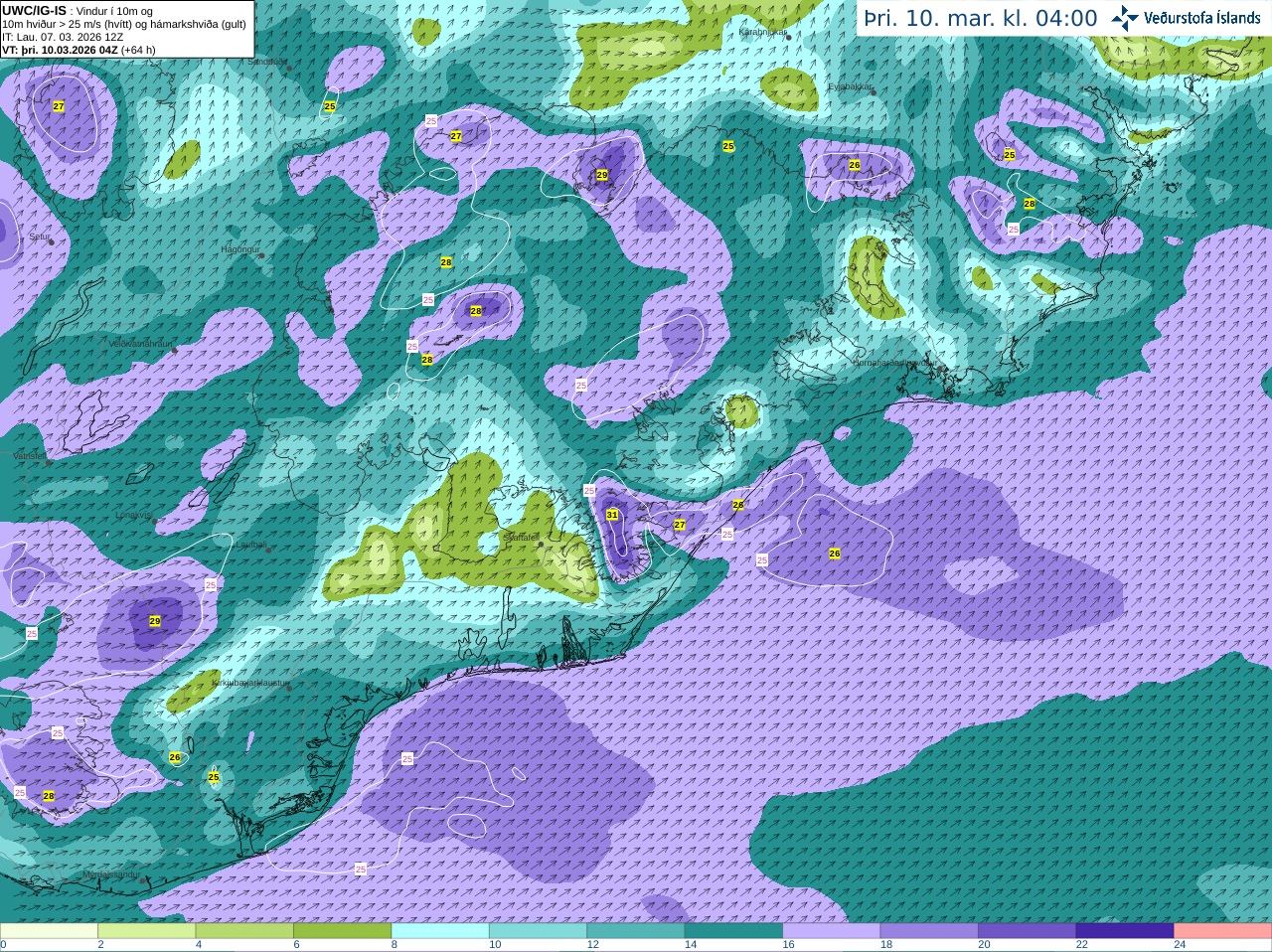Pick the 4–6 m/s green legend swatch
1272x952 pixels.
click(244, 931)
